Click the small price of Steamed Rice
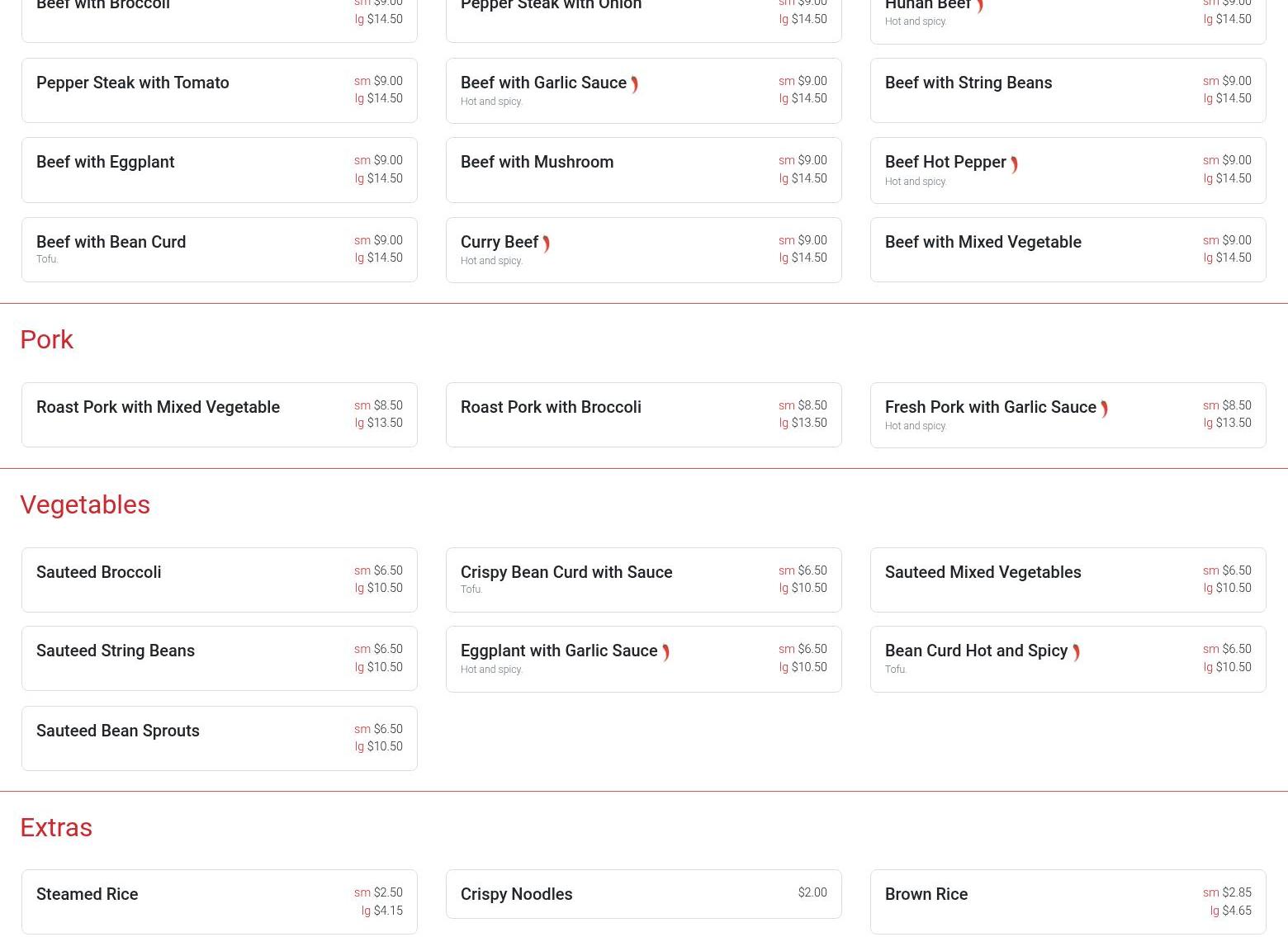This screenshot has height=937, width=1288. 387,892
